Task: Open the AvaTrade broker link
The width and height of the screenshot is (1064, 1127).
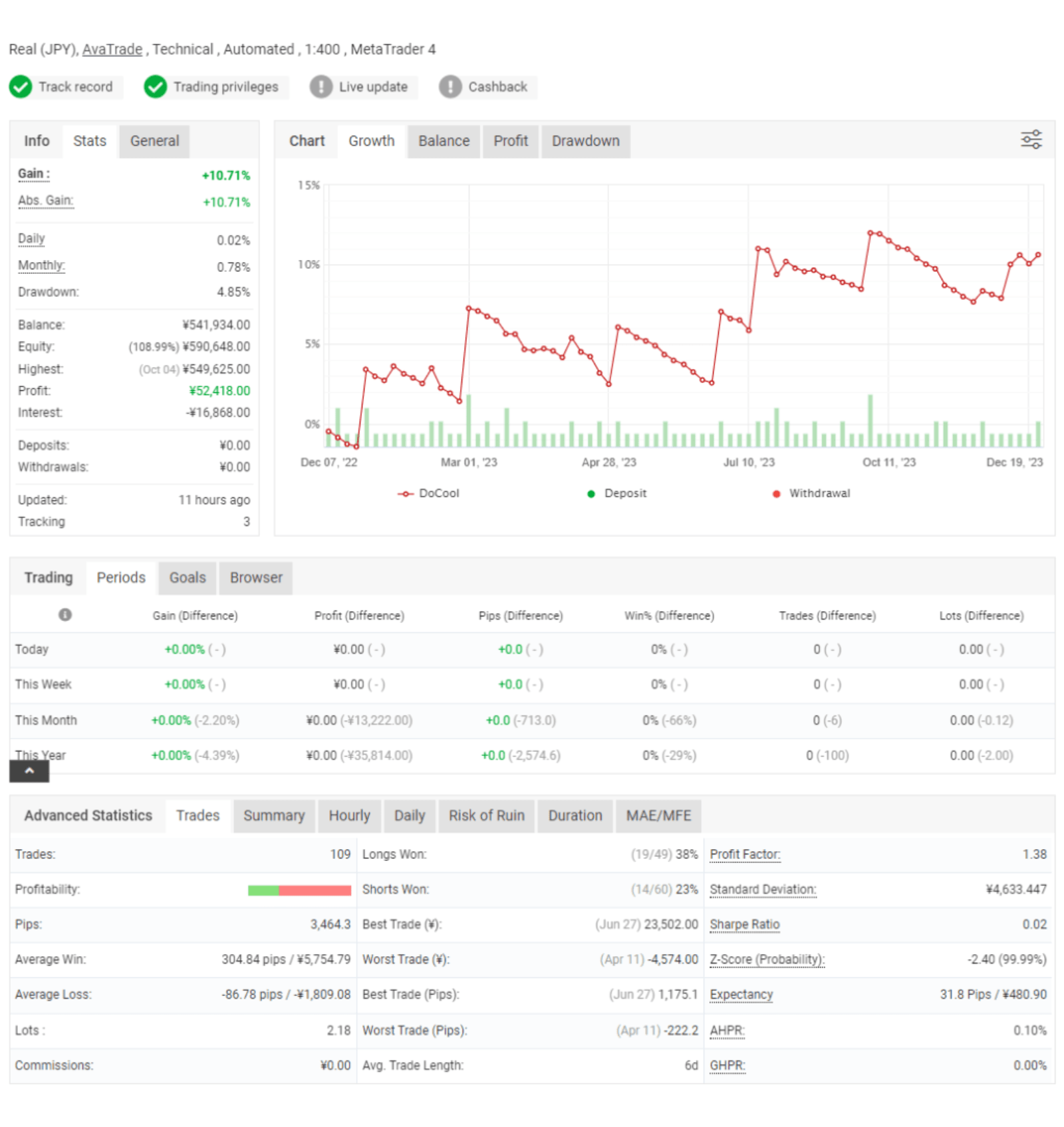Action: 112,49
